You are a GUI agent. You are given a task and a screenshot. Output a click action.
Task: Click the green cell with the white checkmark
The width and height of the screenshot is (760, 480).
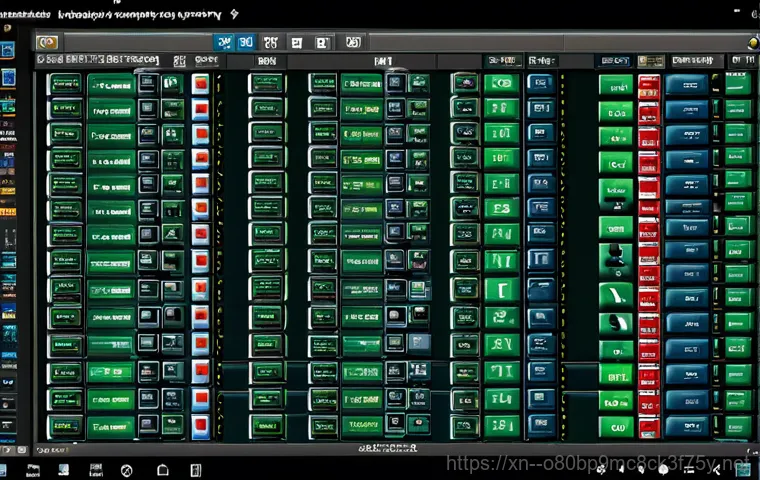click(615, 296)
